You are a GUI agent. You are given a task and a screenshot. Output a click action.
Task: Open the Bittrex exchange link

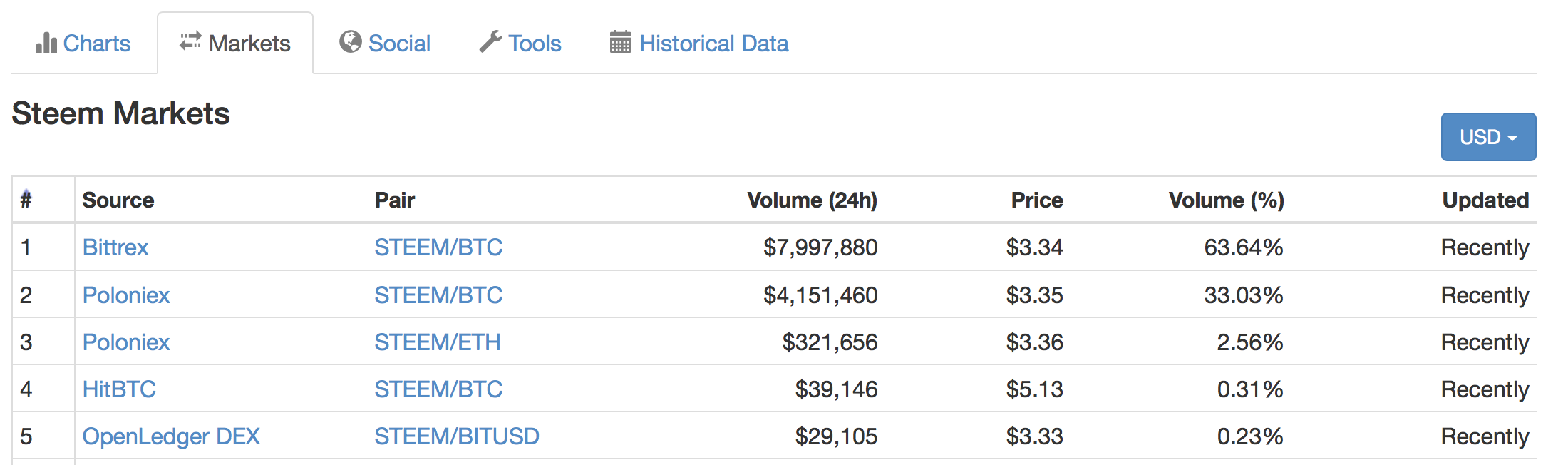[115, 247]
